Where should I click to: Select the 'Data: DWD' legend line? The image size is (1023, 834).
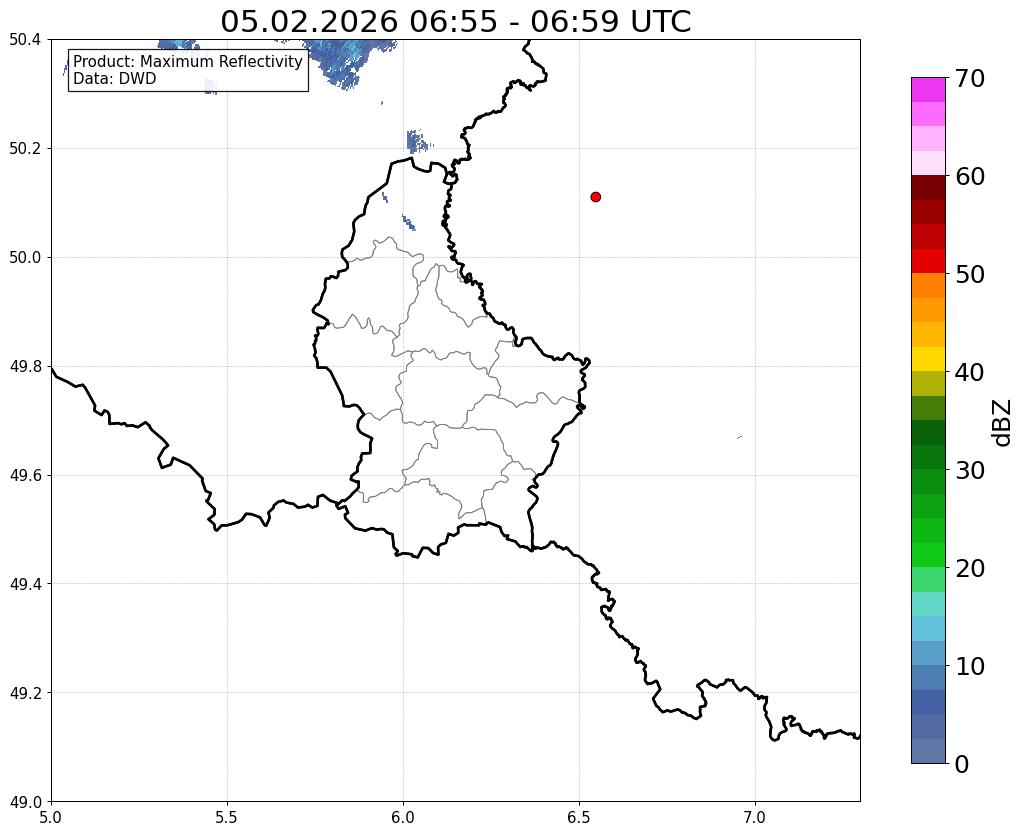click(x=115, y=78)
